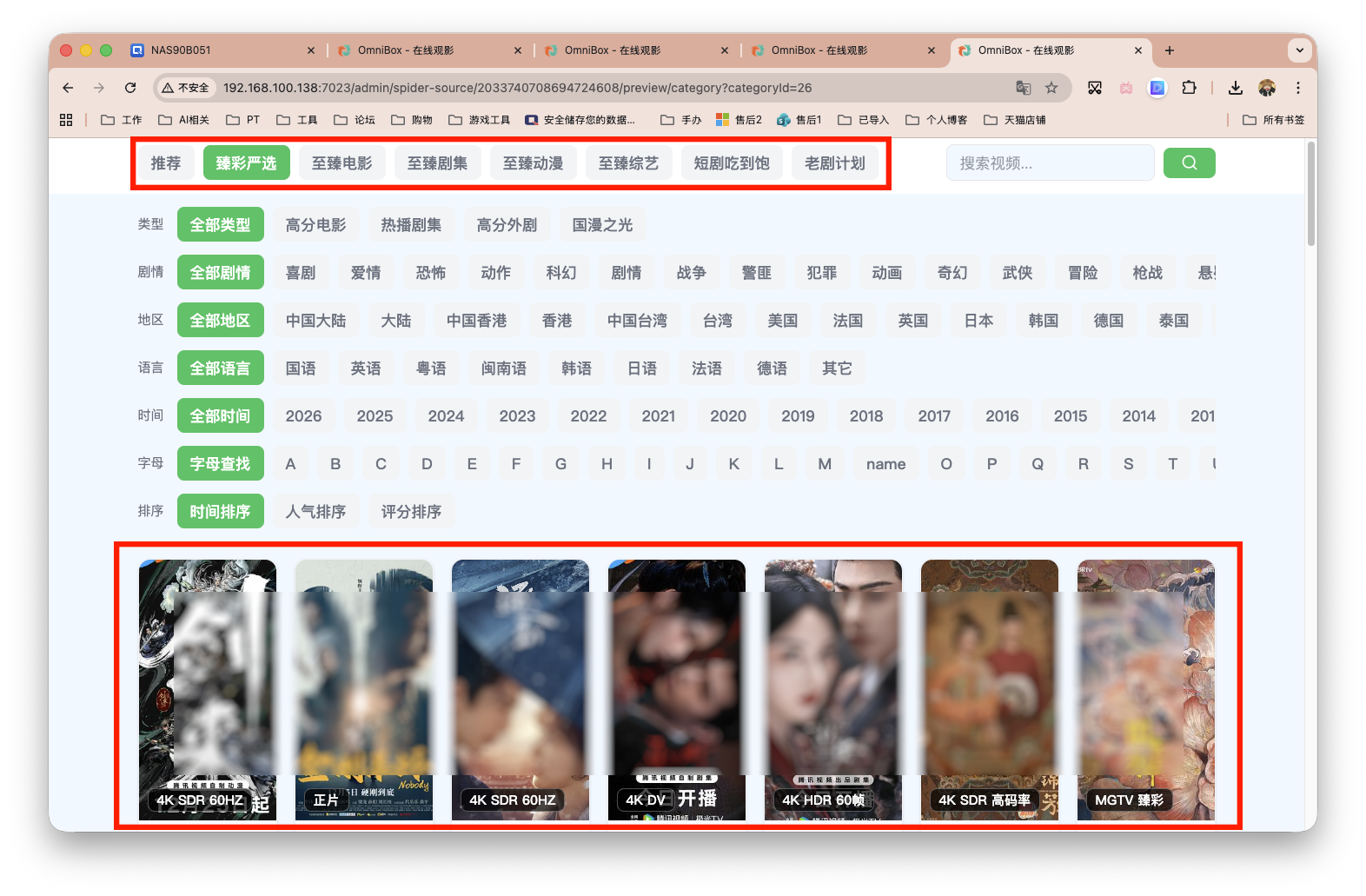This screenshot has height=896, width=1366.
Task: Open the 天猫店铺 bookmark folder
Action: coord(1015,120)
